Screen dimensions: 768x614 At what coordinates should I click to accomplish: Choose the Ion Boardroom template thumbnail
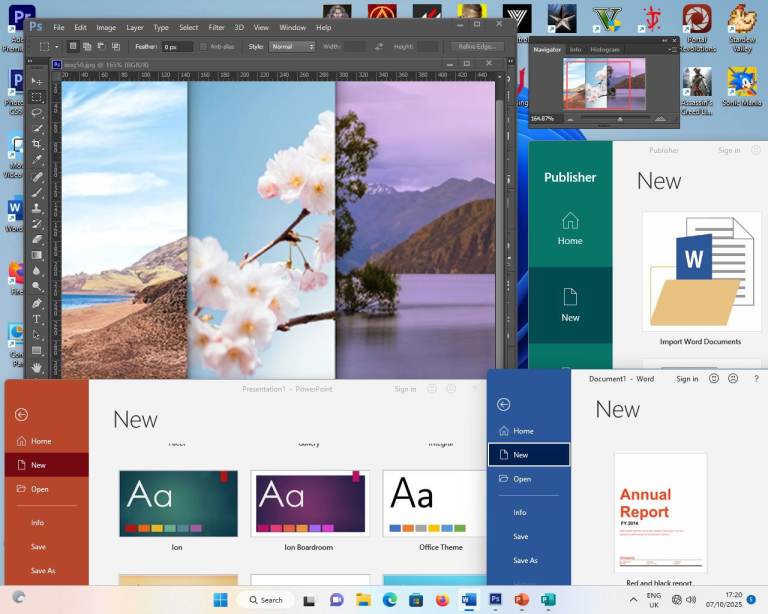tap(310, 504)
